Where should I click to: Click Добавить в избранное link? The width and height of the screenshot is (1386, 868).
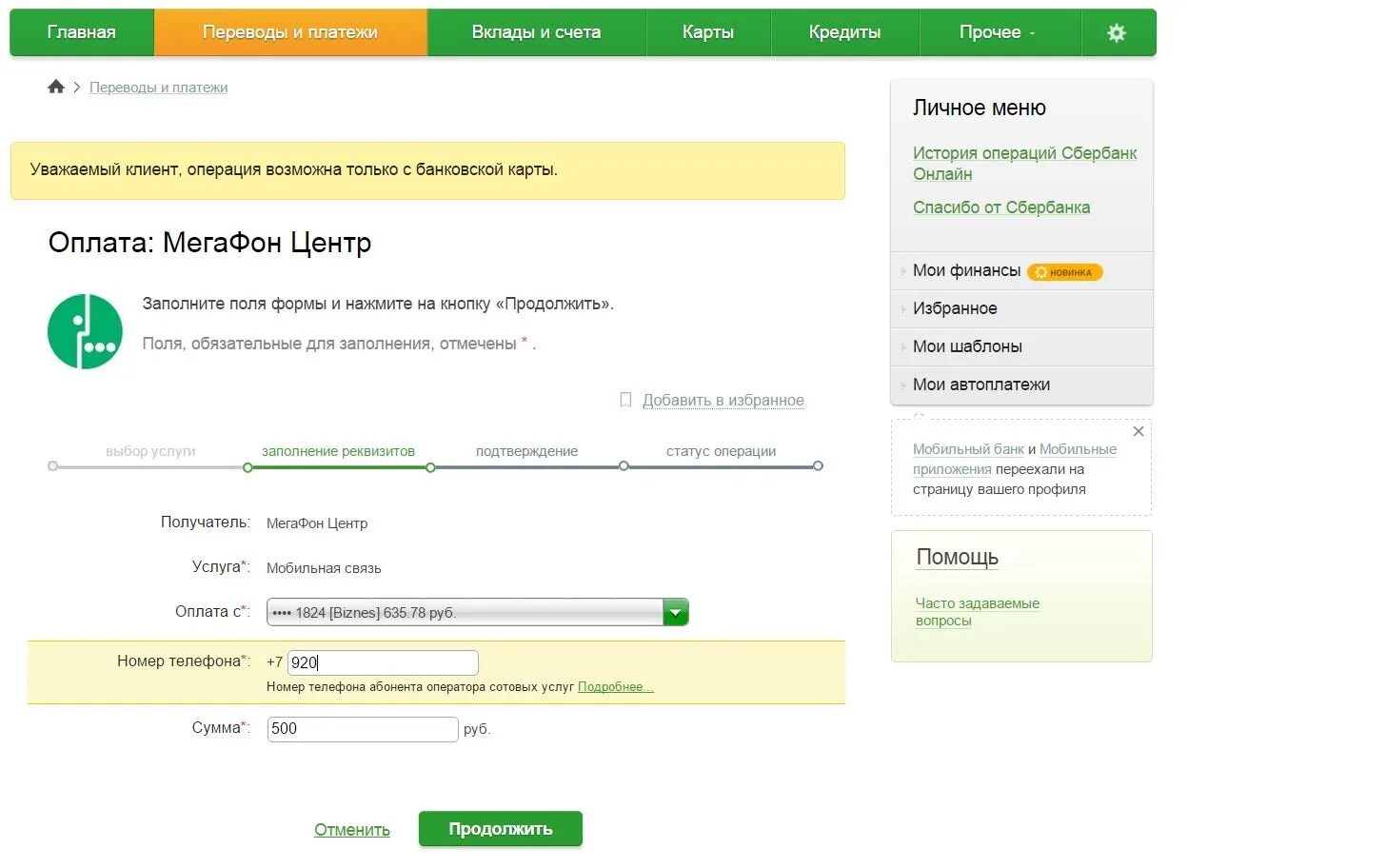pyautogui.click(x=723, y=400)
